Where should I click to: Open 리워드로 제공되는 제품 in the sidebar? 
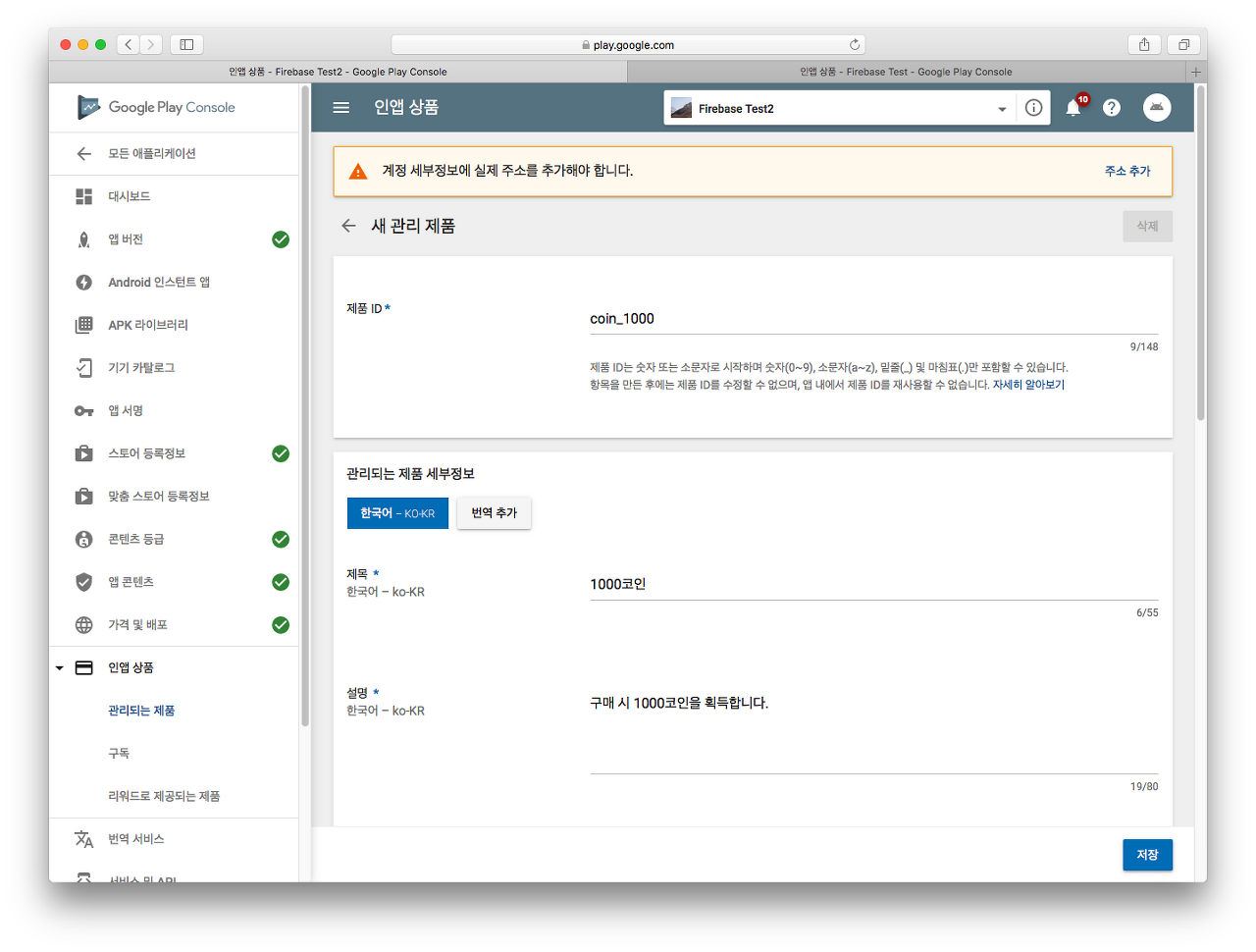tap(164, 796)
